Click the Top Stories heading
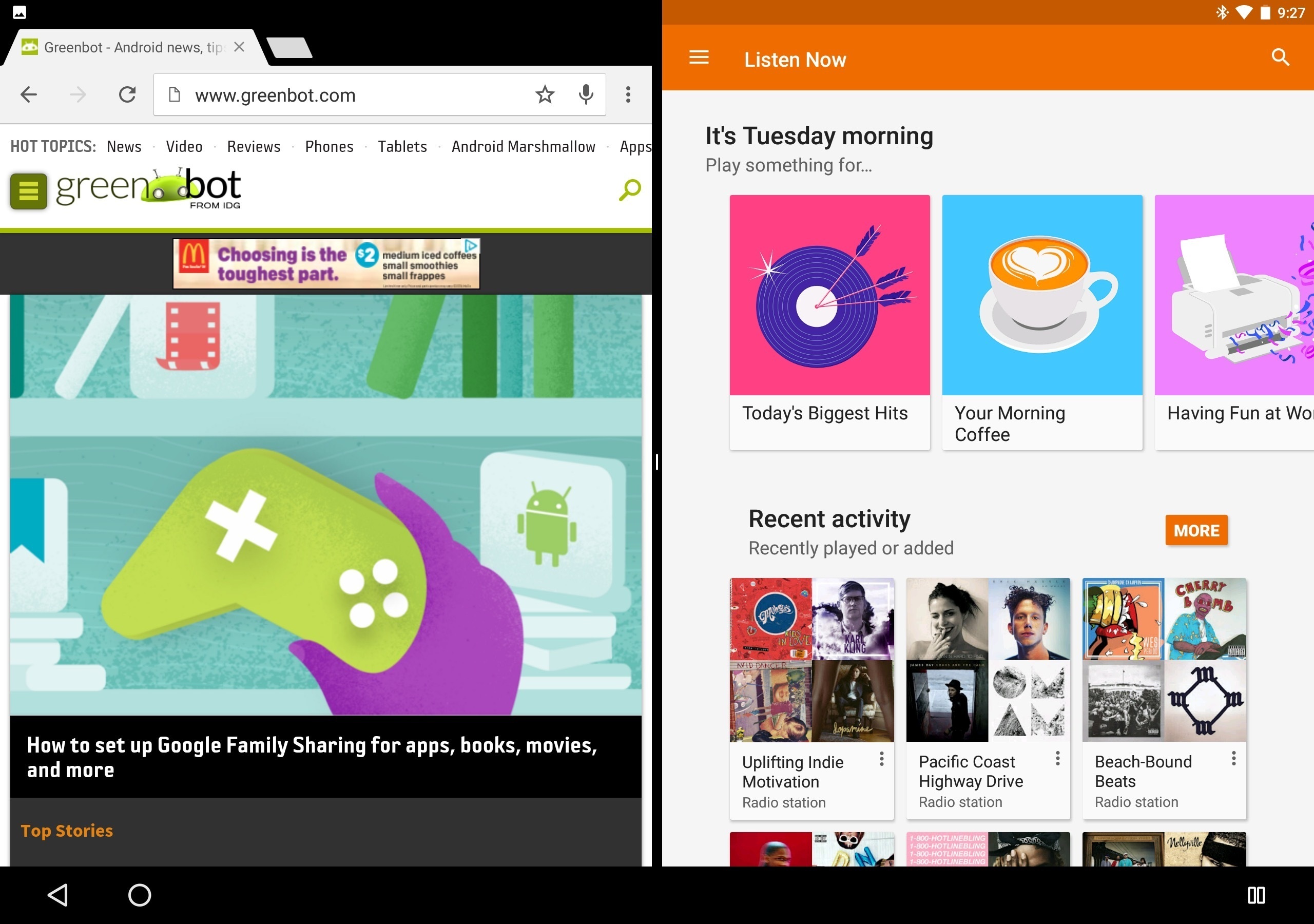 (67, 831)
